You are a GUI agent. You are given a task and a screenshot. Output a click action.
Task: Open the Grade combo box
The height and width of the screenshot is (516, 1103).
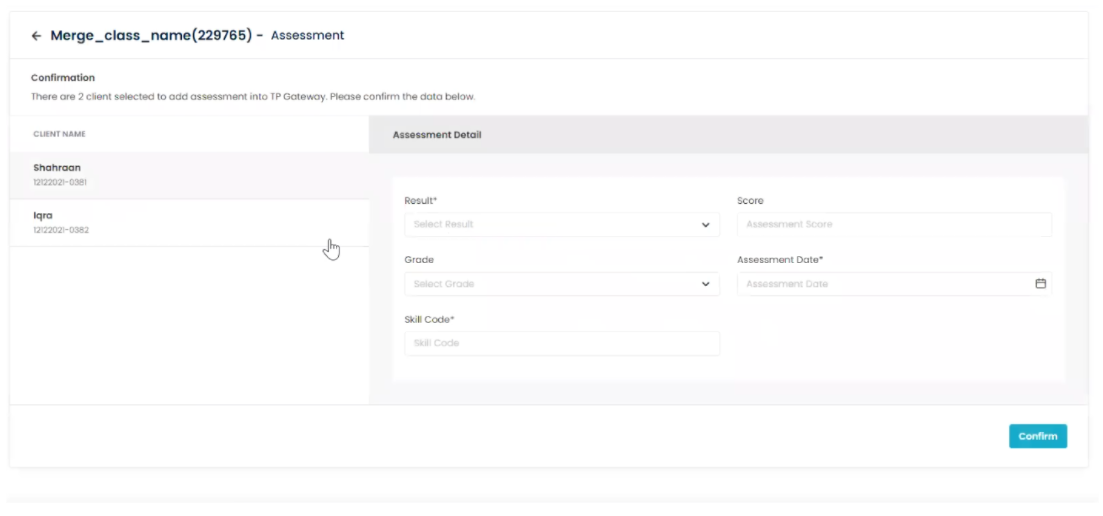coord(562,284)
